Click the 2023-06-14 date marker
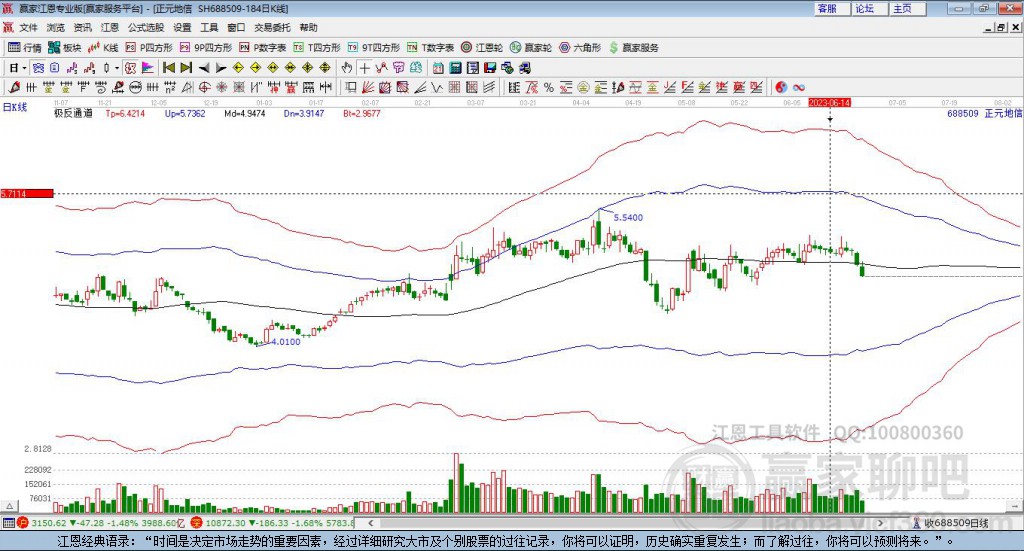 point(829,103)
